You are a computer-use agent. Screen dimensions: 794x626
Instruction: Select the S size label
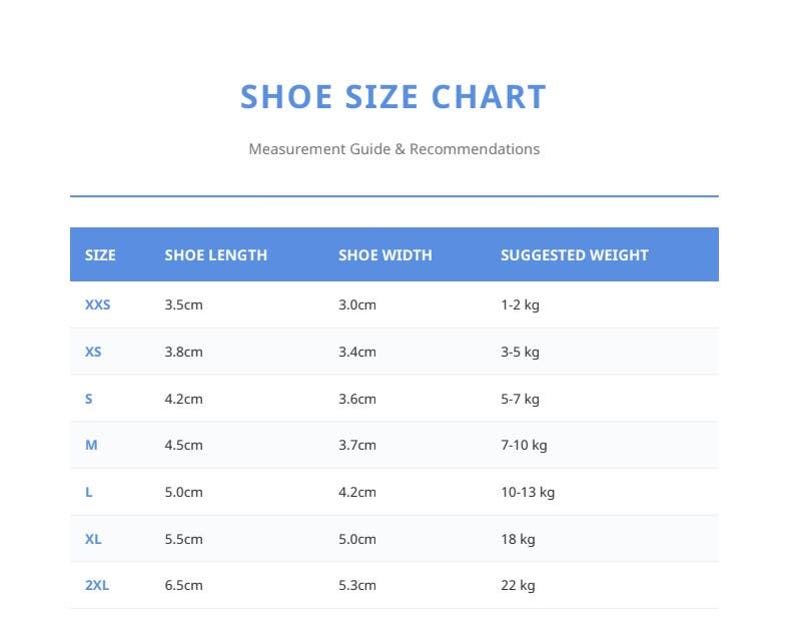[89, 399]
